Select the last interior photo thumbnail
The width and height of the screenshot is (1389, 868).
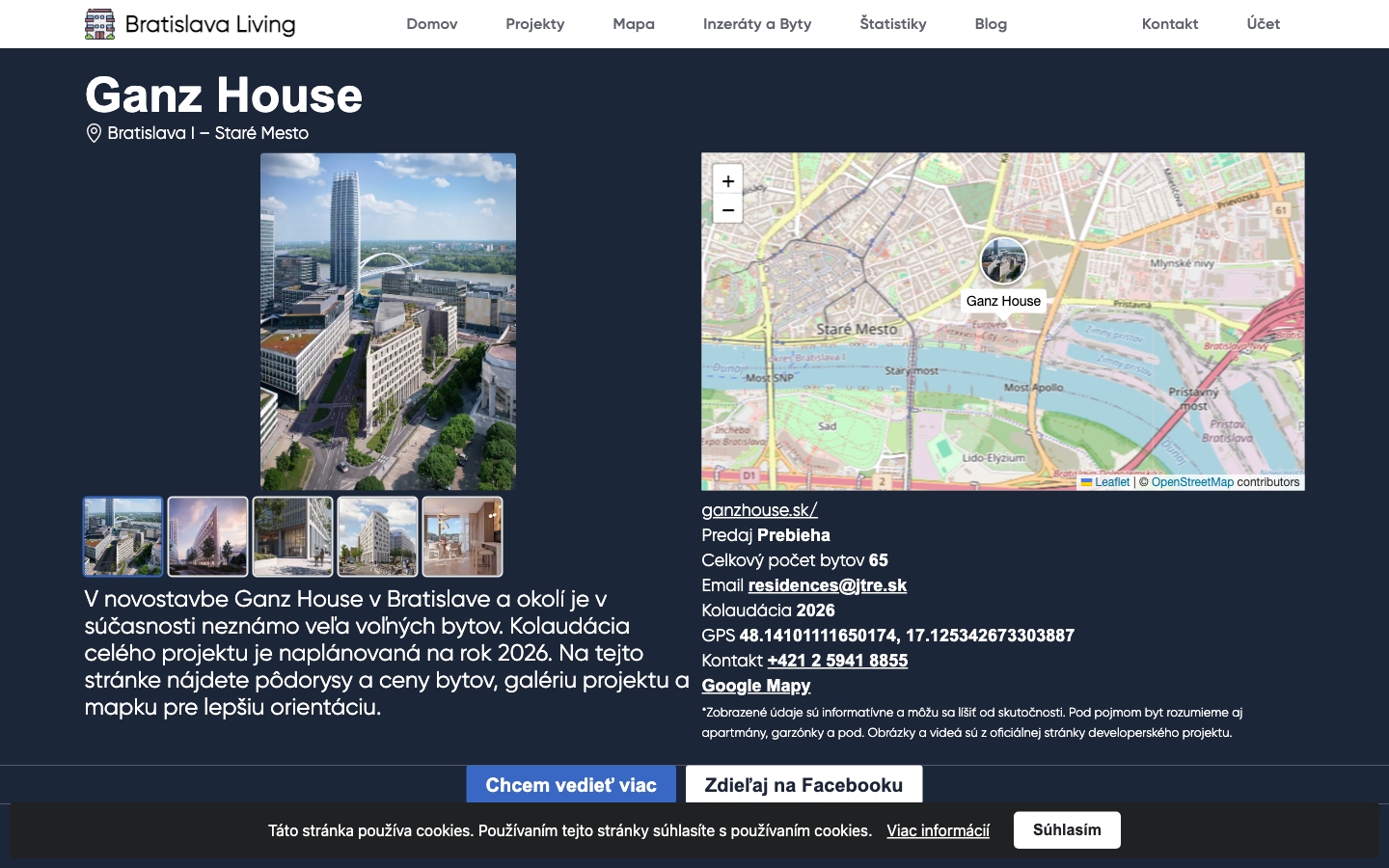pyautogui.click(x=462, y=536)
